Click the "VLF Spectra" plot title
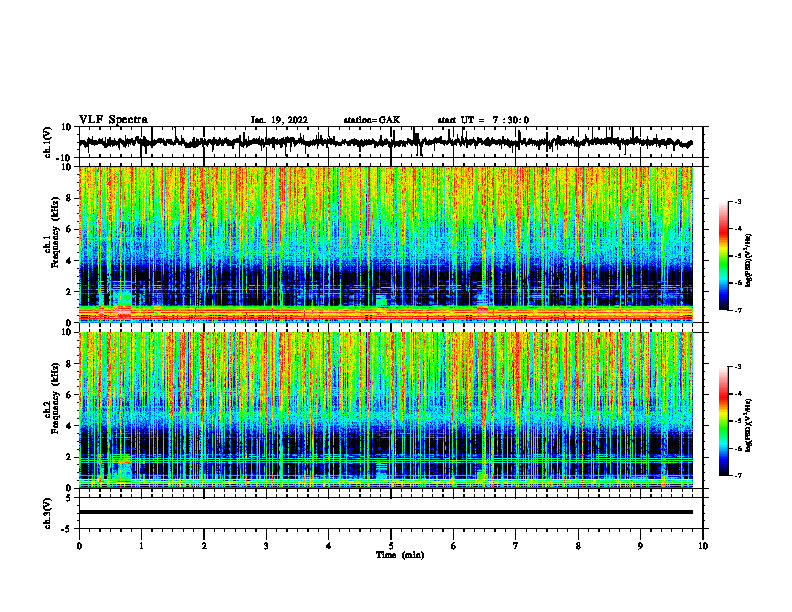The image size is (792, 612). (x=113, y=120)
